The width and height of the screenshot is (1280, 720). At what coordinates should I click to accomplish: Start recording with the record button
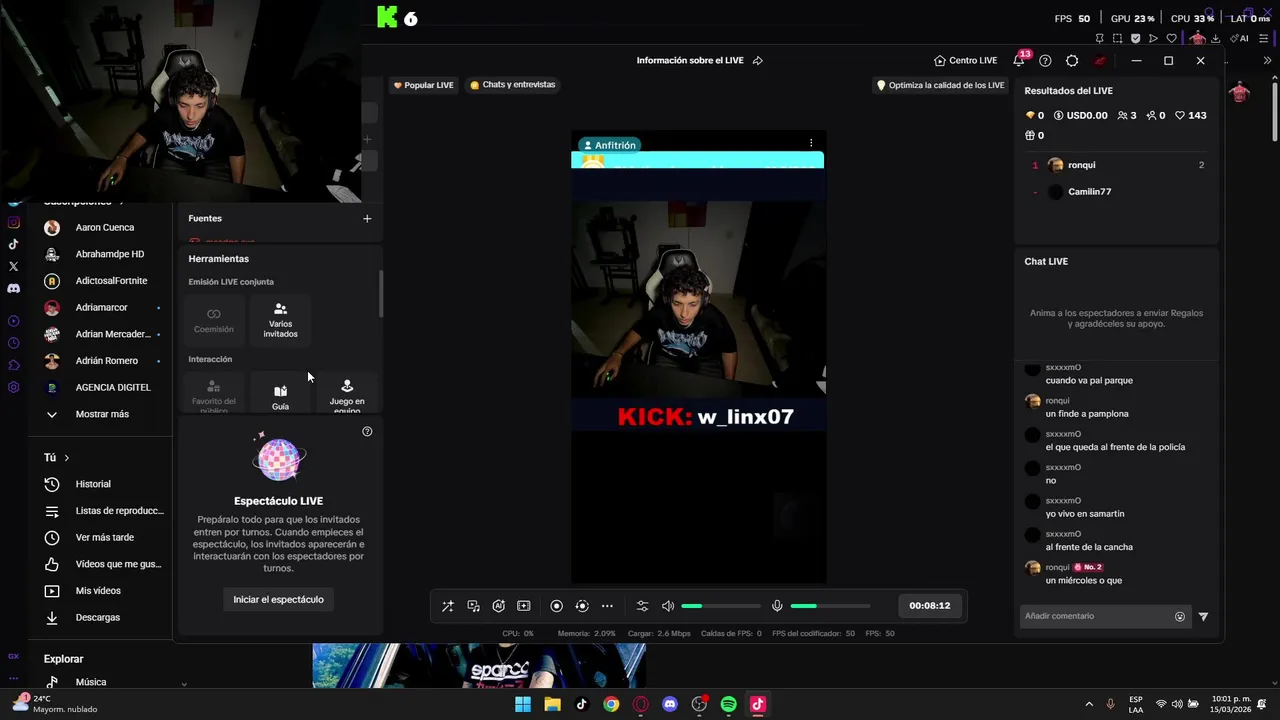click(556, 606)
